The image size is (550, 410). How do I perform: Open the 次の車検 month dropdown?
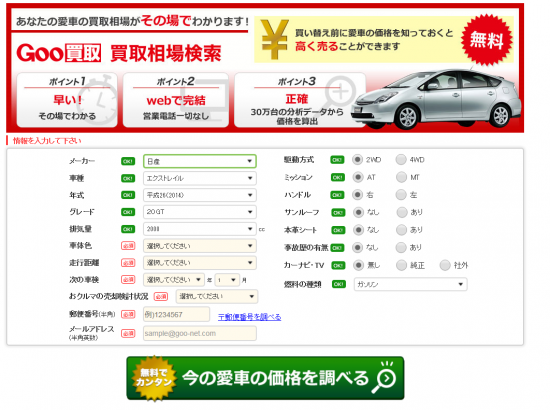point(227,280)
